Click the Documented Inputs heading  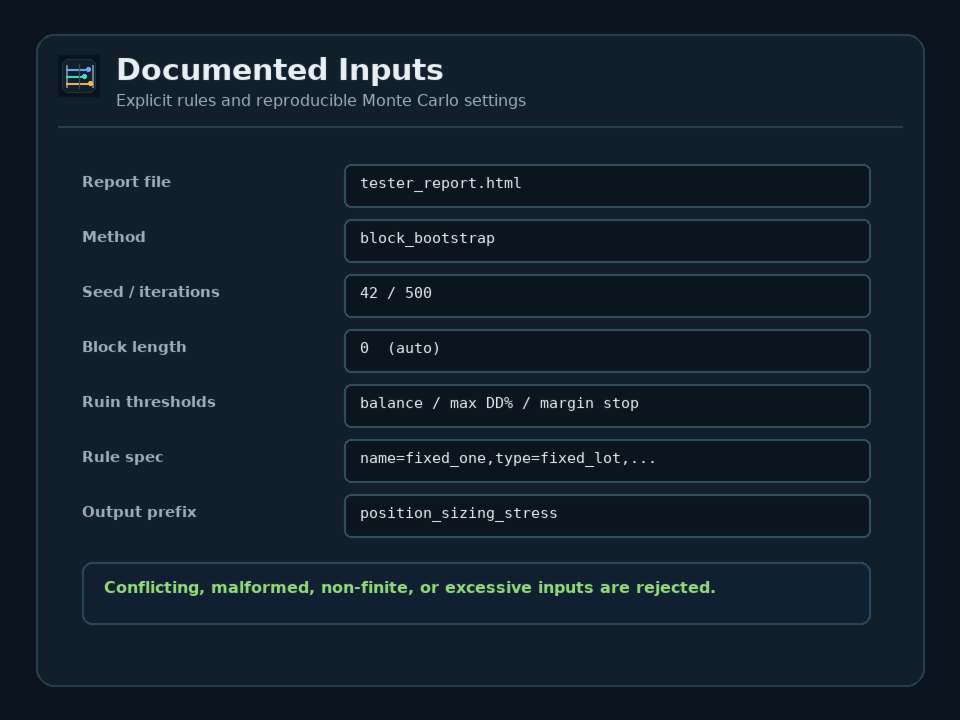[x=280, y=69]
